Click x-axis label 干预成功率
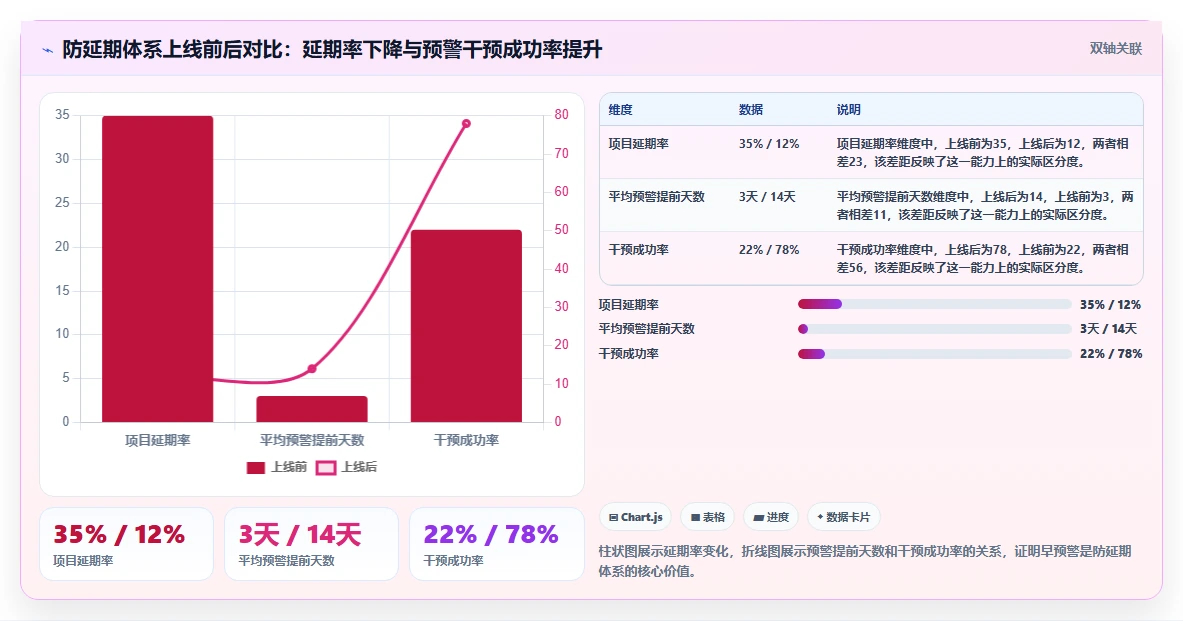 [466, 440]
